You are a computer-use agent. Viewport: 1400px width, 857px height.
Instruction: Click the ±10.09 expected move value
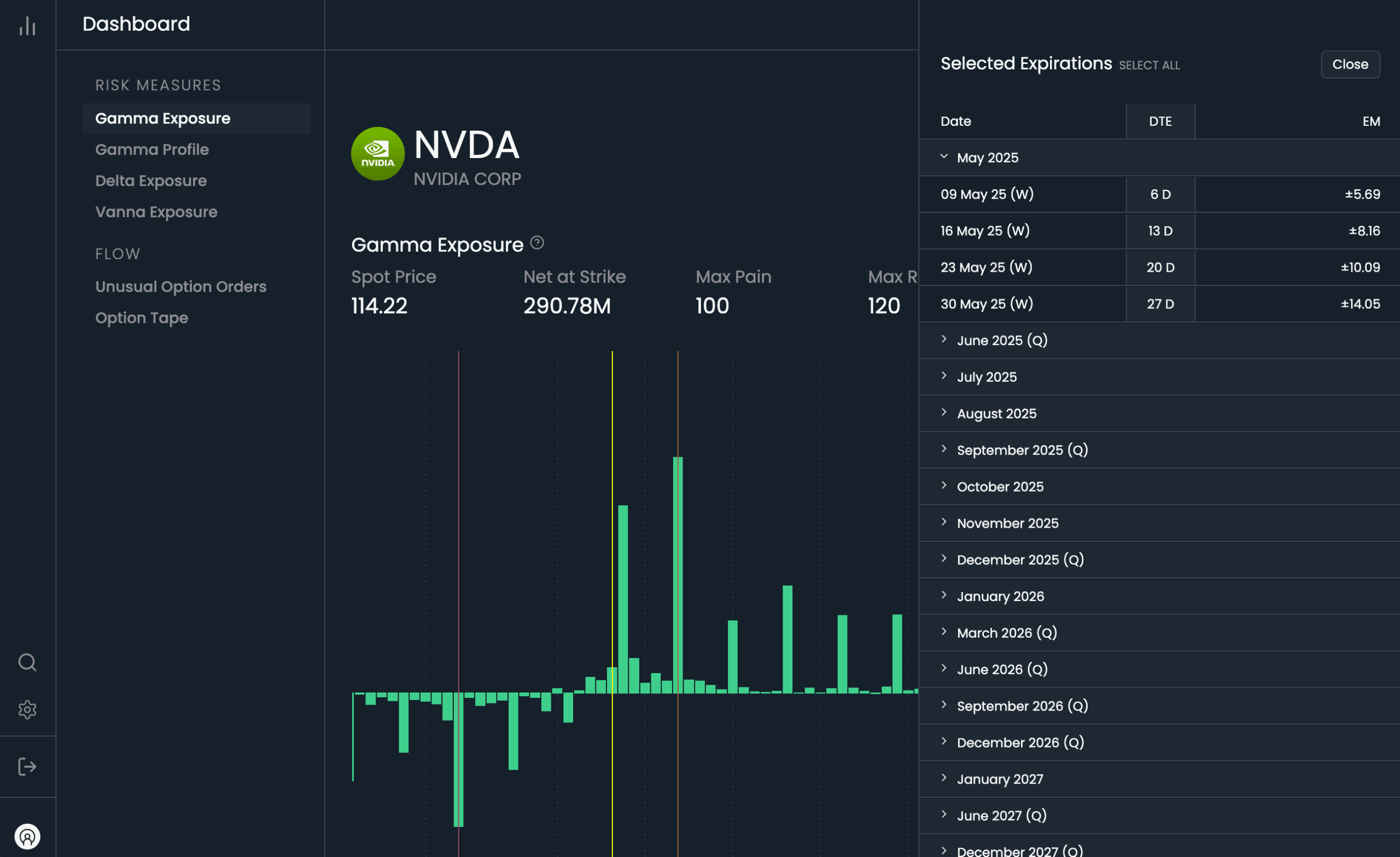point(1360,267)
